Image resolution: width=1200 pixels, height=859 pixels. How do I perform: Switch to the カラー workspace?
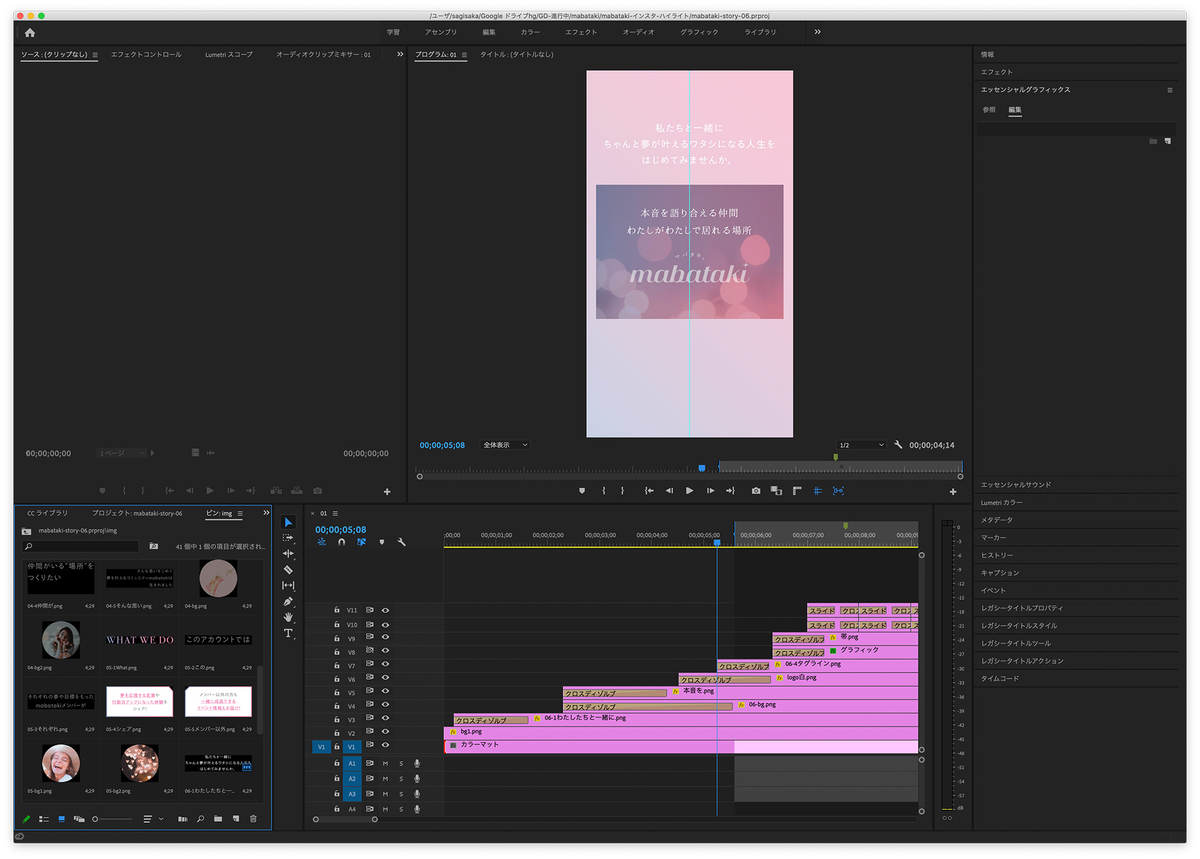click(x=530, y=32)
